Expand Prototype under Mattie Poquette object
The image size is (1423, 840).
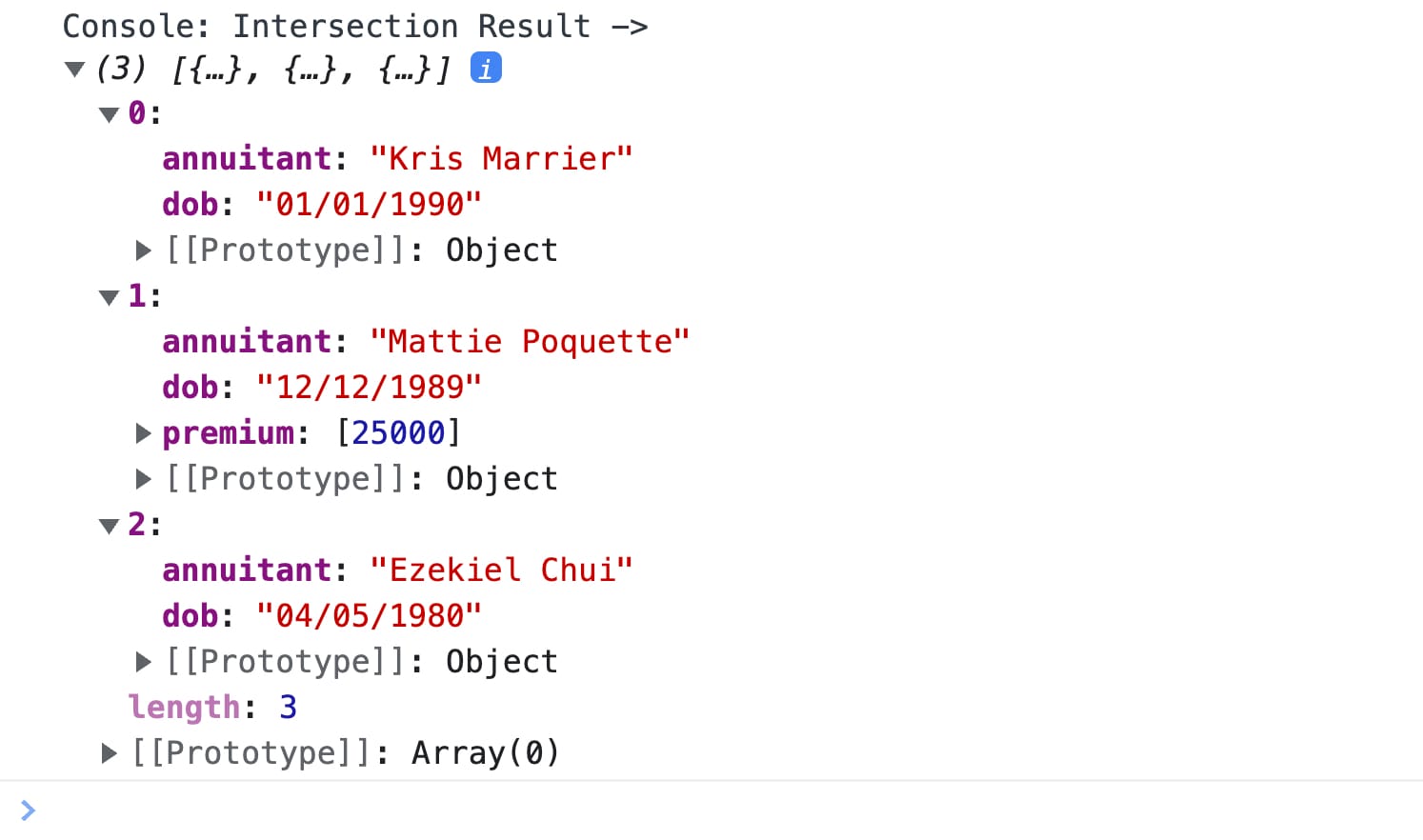[143, 479]
